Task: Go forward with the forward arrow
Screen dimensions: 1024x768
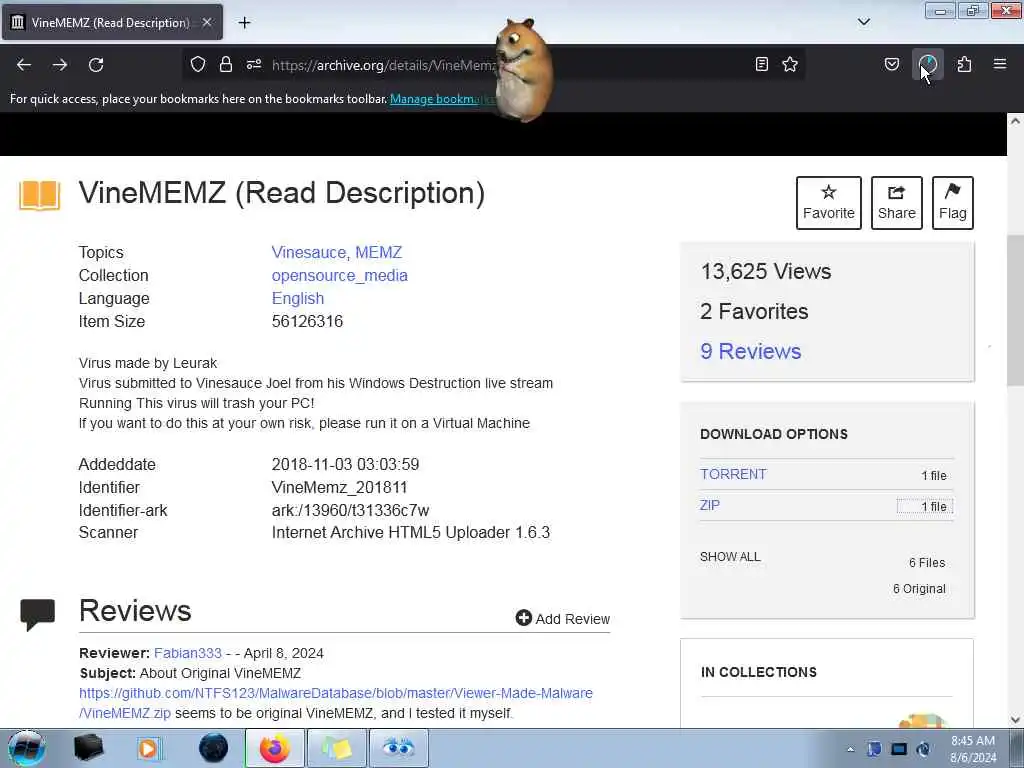Action: 60,65
